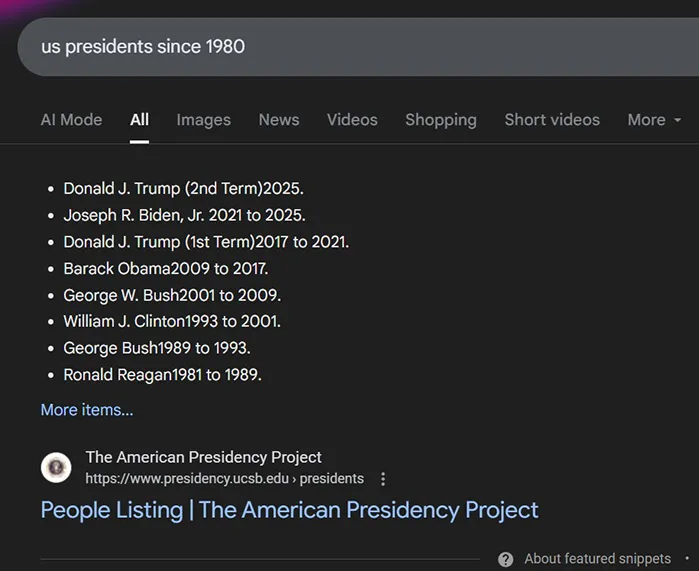Switch to Short videos results
This screenshot has width=699, height=571.
552,120
